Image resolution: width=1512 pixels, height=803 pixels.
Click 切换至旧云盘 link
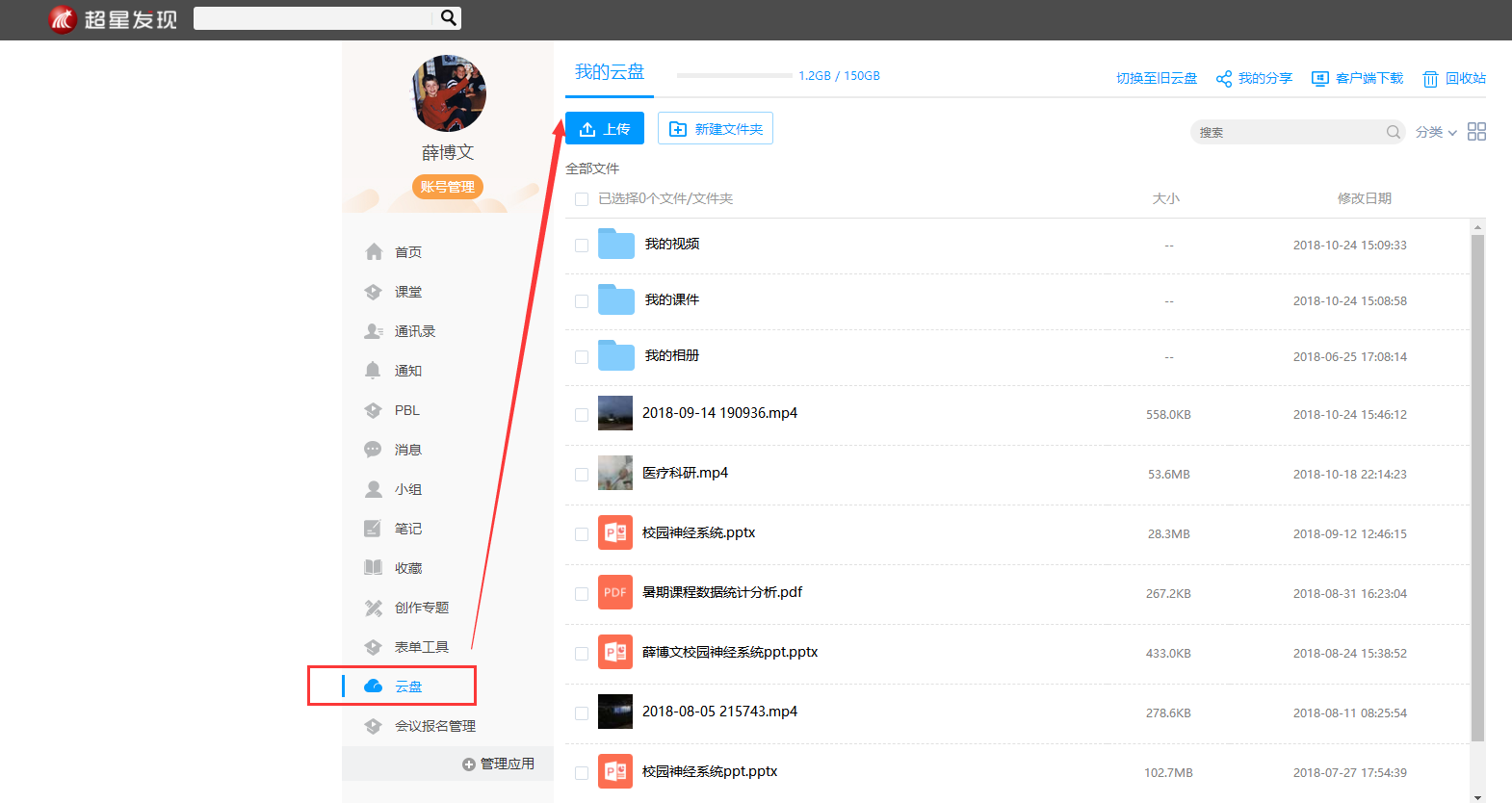1157,78
